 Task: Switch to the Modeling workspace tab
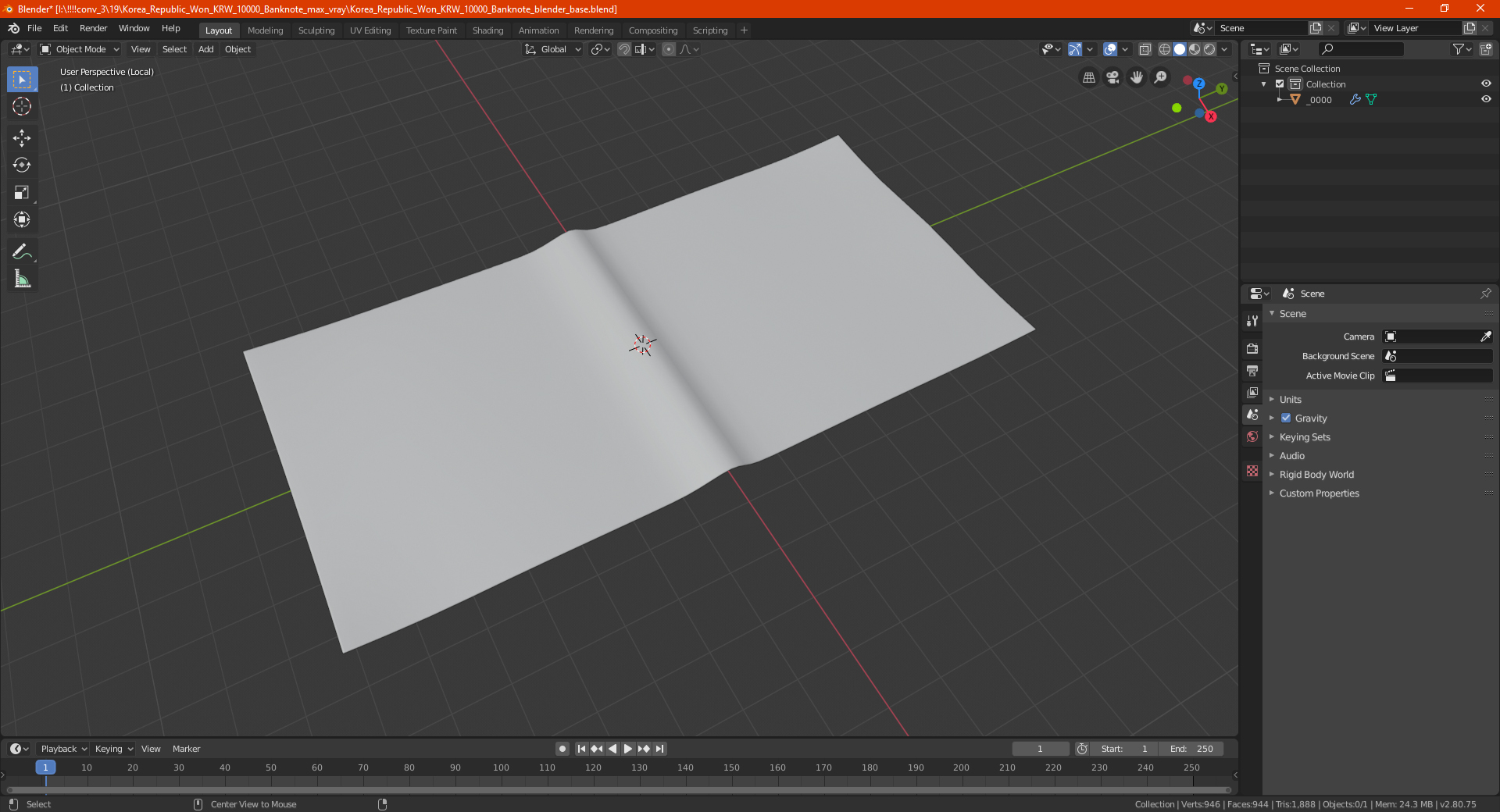(x=265, y=30)
